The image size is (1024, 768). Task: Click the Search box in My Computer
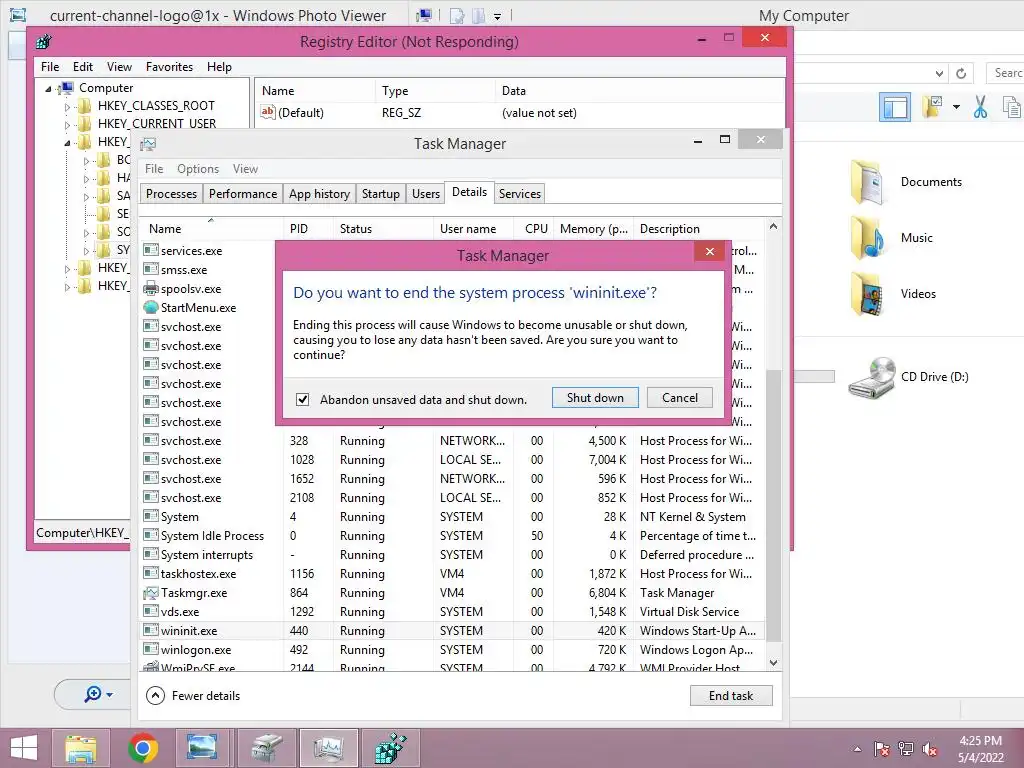[x=1005, y=73]
